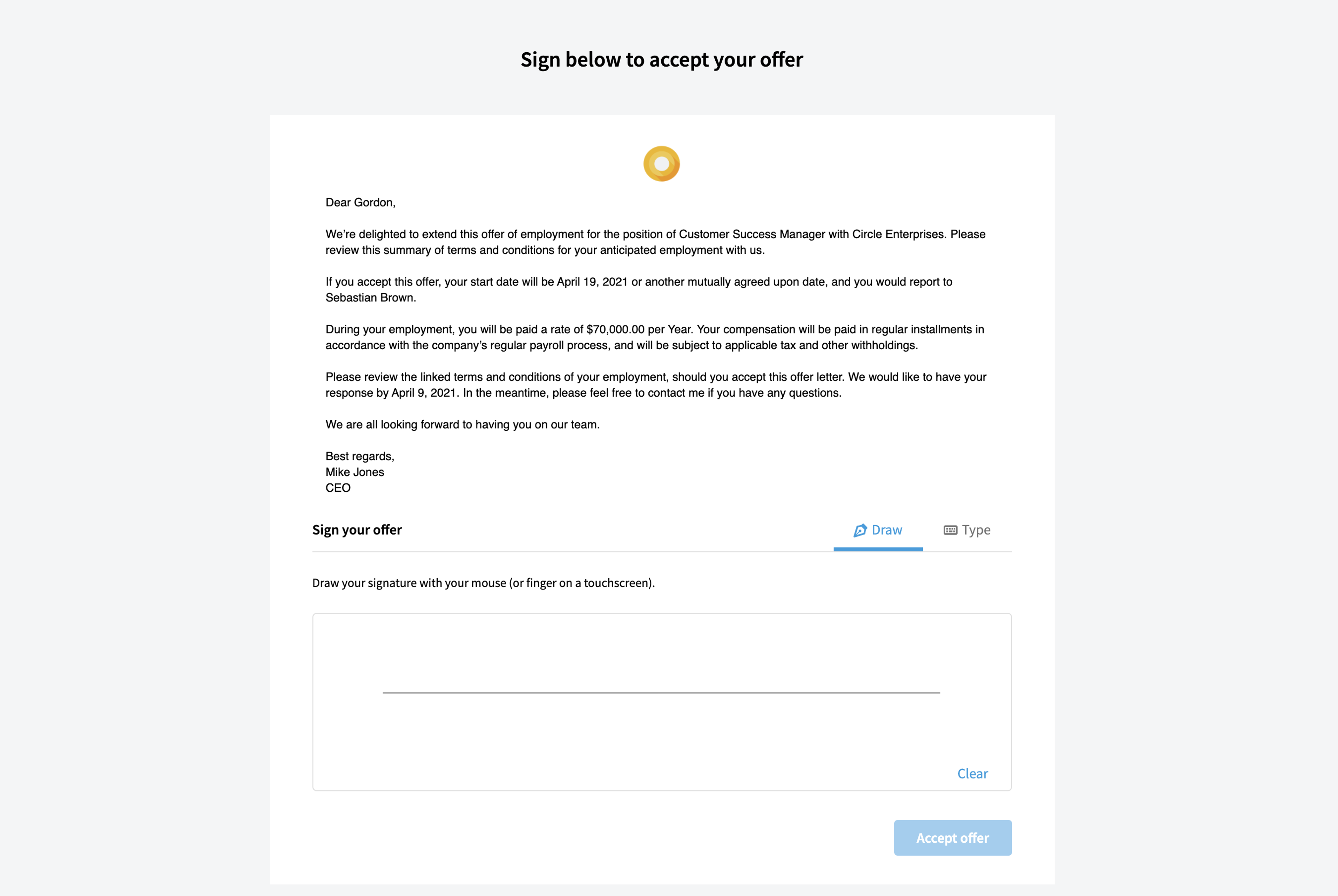This screenshot has width=1338, height=896.
Task: Click the 'looking forward to having you' sentence
Action: 462,424
